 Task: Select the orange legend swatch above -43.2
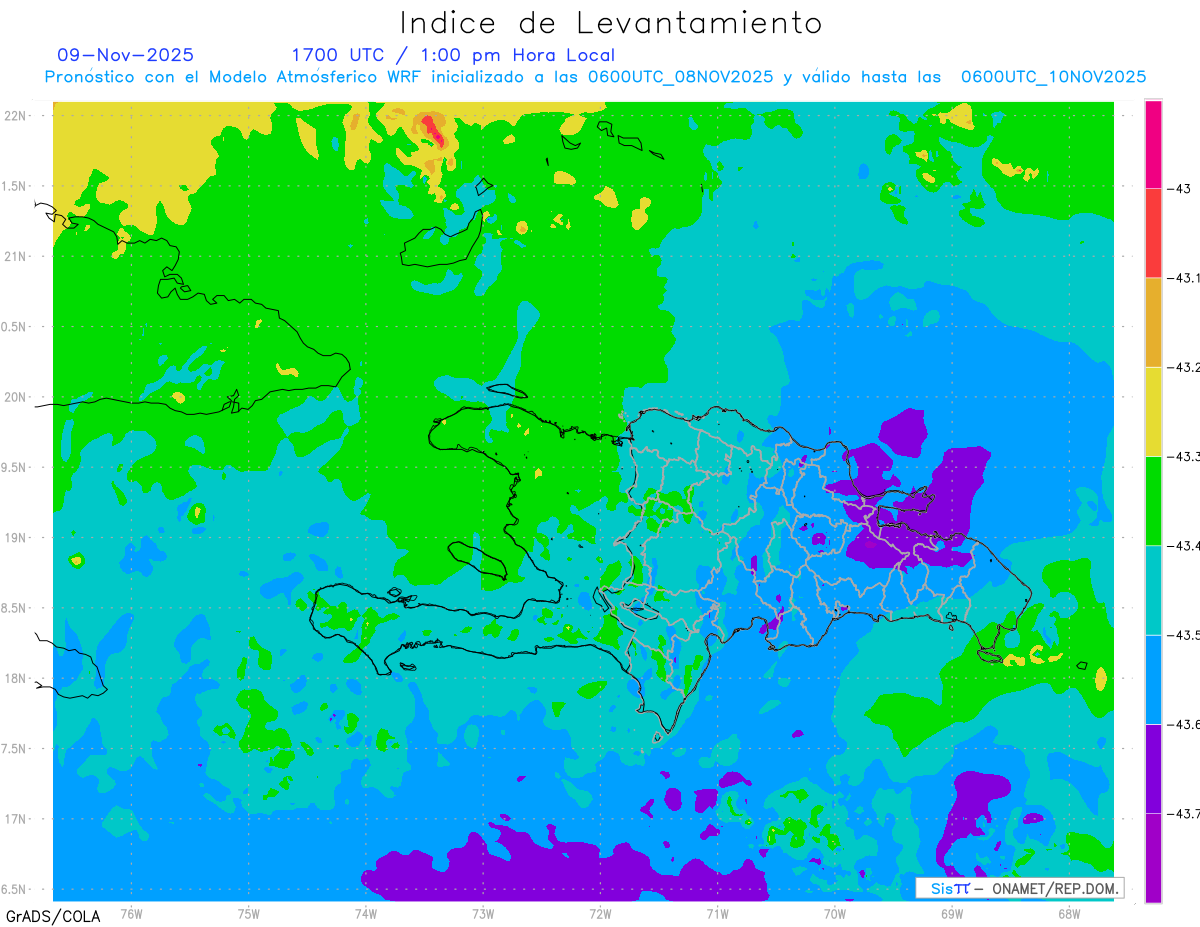point(1153,322)
